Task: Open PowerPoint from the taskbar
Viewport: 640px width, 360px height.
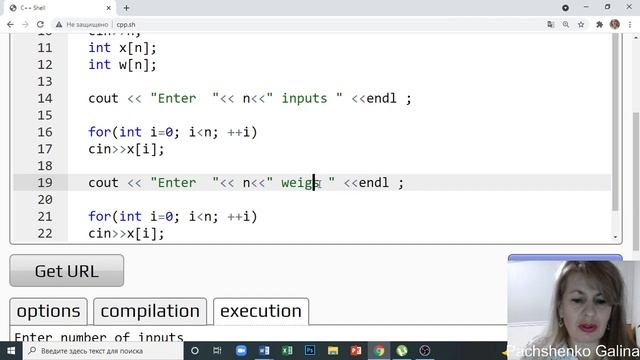Action: click(x=356, y=351)
